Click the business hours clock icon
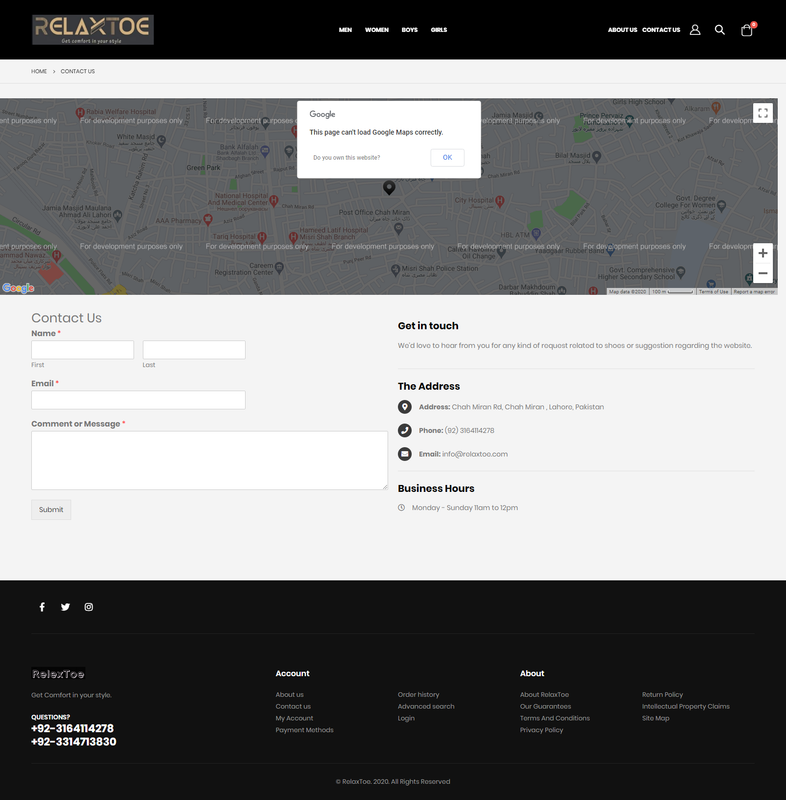The height and width of the screenshot is (800, 786). 401,508
